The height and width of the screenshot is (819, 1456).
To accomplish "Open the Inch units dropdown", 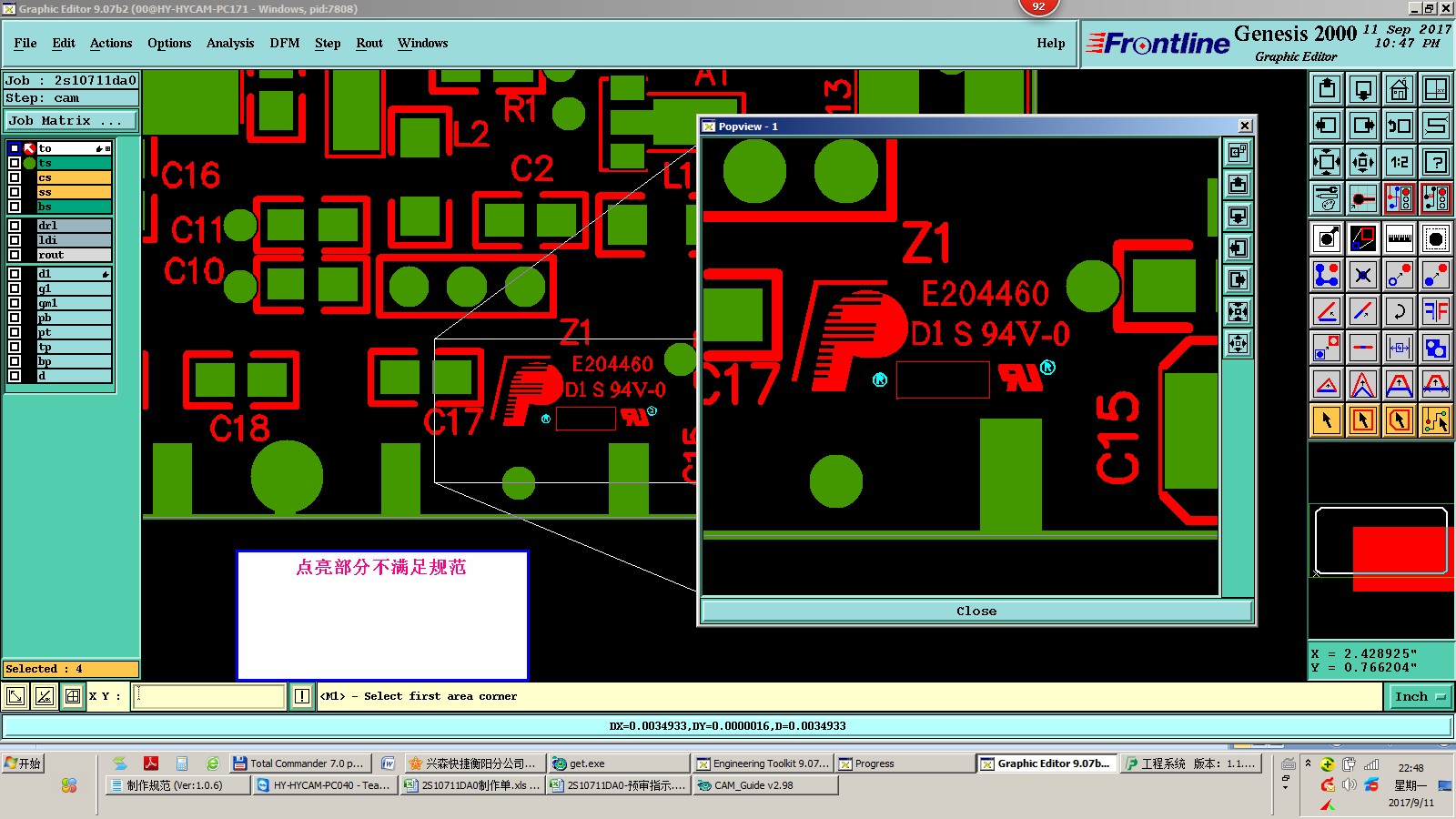I will [x=1420, y=696].
